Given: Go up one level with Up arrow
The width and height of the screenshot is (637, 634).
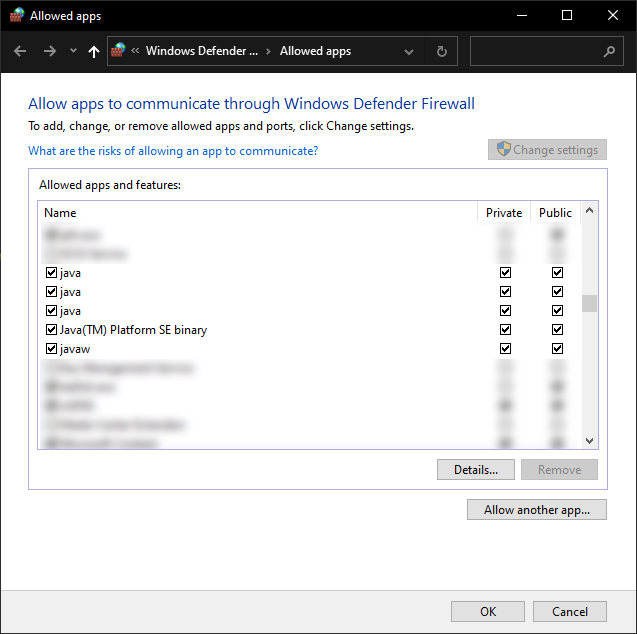Looking at the screenshot, I should (x=94, y=51).
